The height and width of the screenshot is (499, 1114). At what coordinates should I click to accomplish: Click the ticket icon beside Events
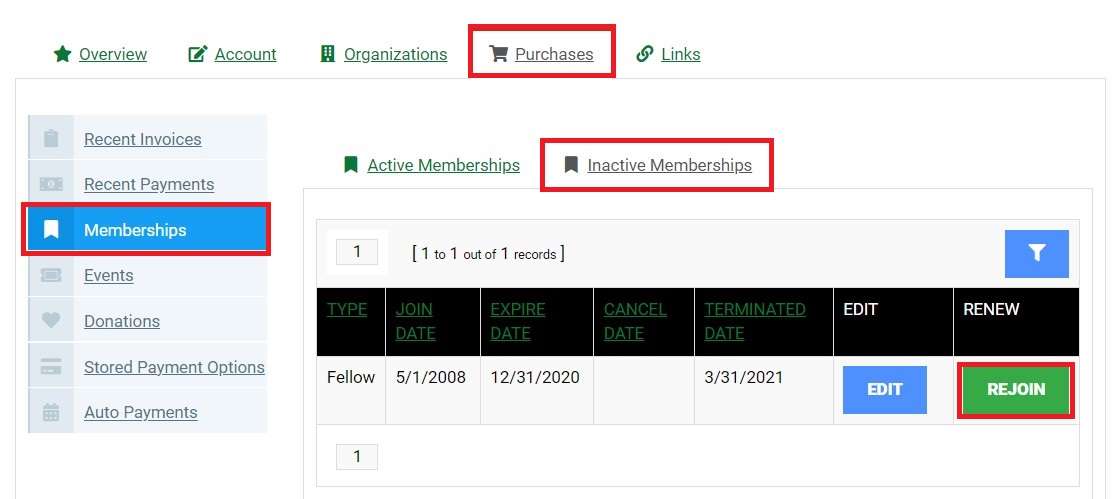tap(51, 275)
